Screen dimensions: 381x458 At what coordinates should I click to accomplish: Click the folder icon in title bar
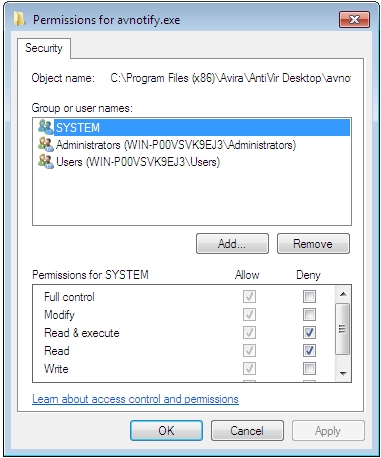tap(20, 19)
